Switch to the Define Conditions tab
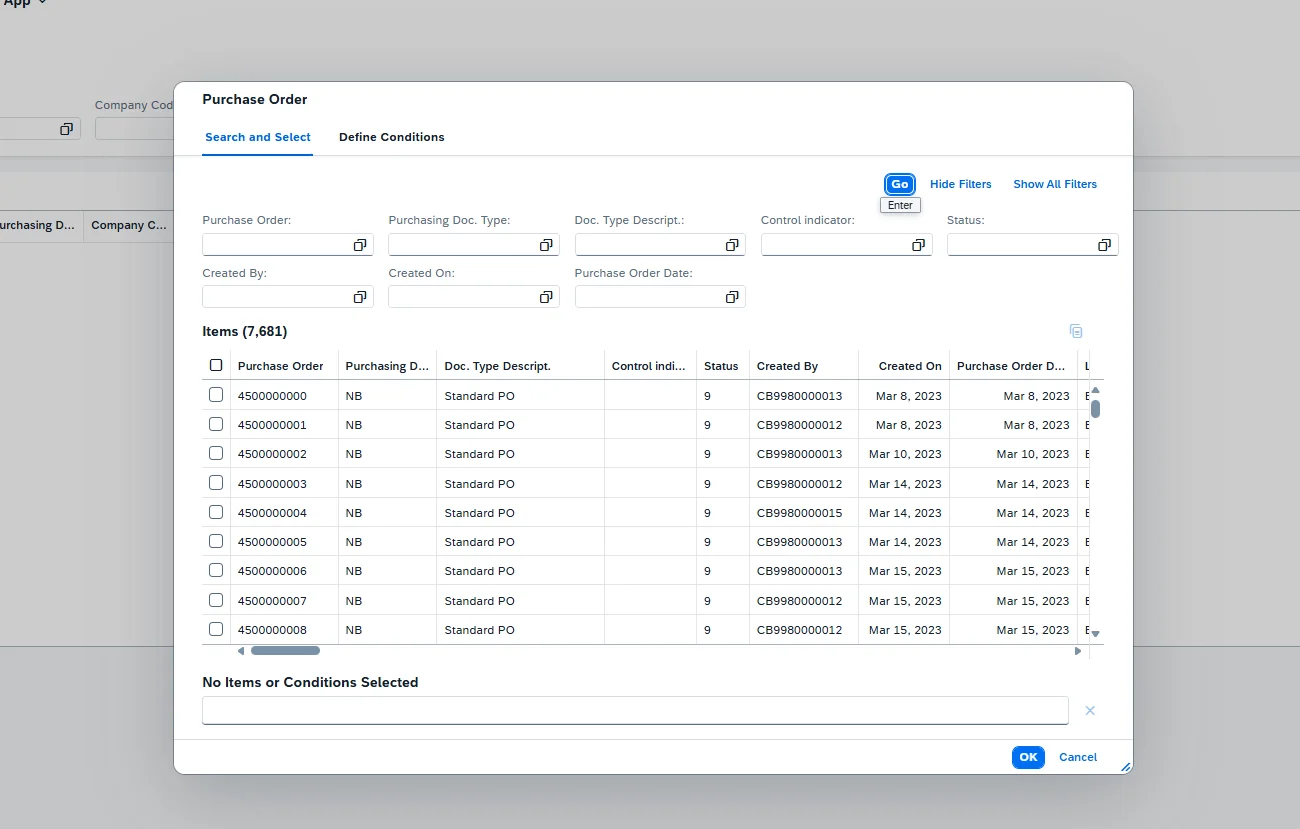 click(x=391, y=137)
